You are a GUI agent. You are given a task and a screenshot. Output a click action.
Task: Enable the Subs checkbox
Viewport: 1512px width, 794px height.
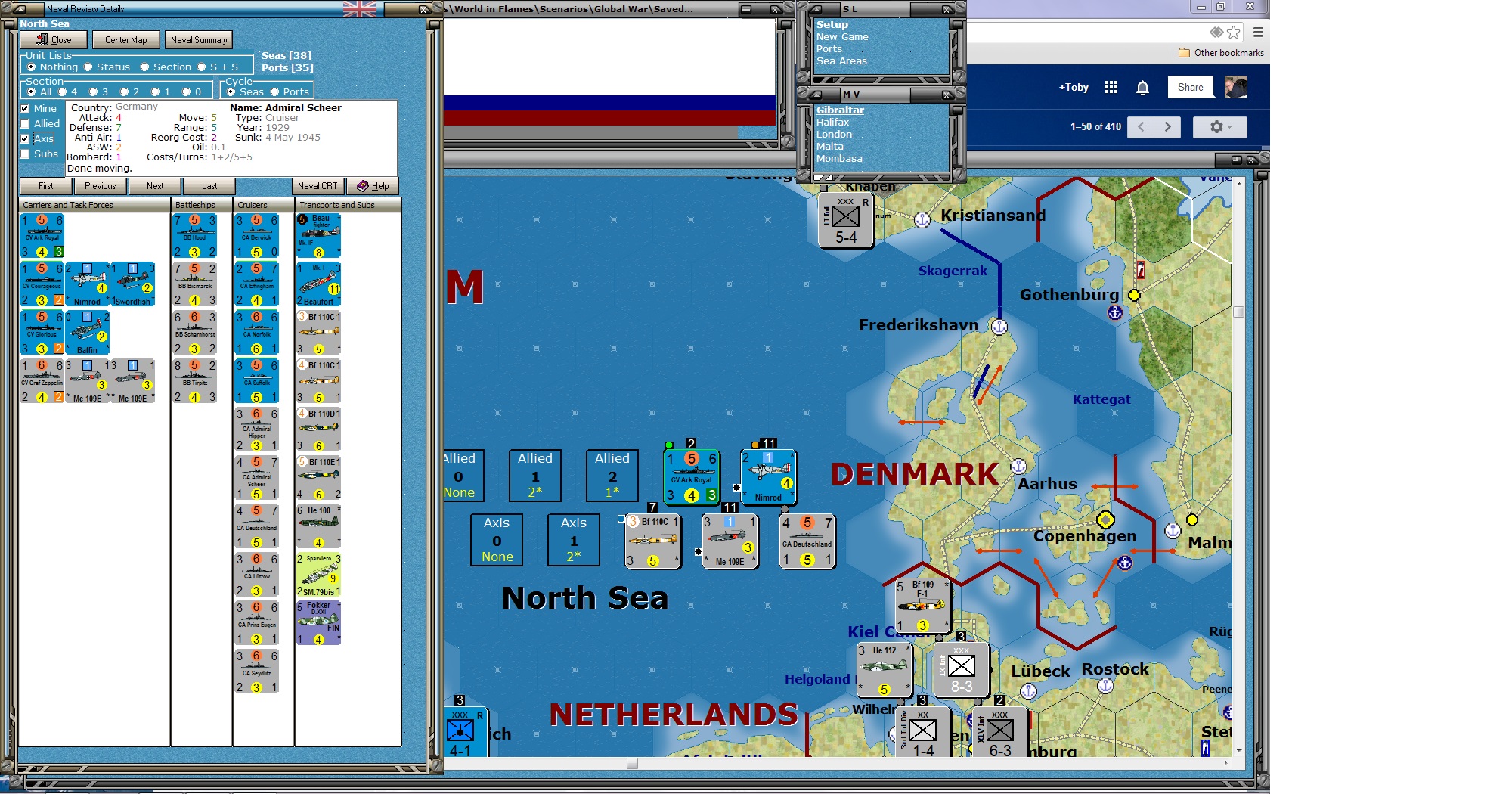pos(26,154)
